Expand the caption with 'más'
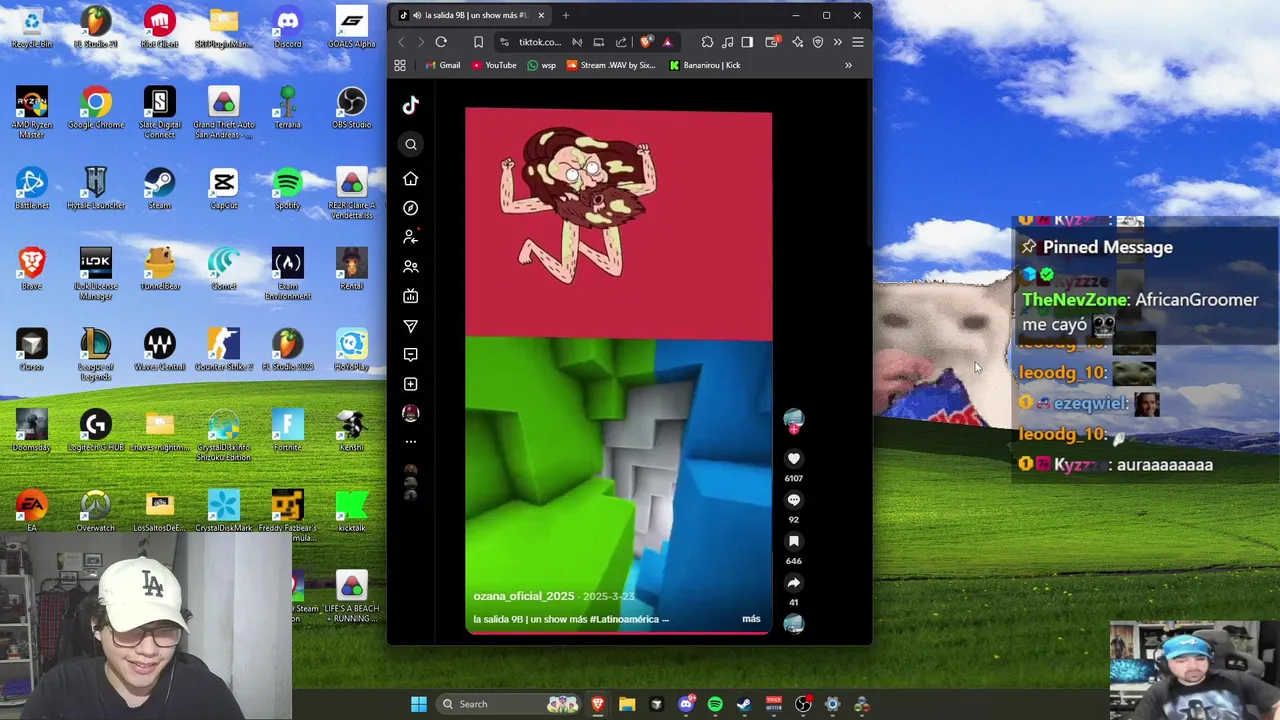The width and height of the screenshot is (1280, 720). (751, 619)
